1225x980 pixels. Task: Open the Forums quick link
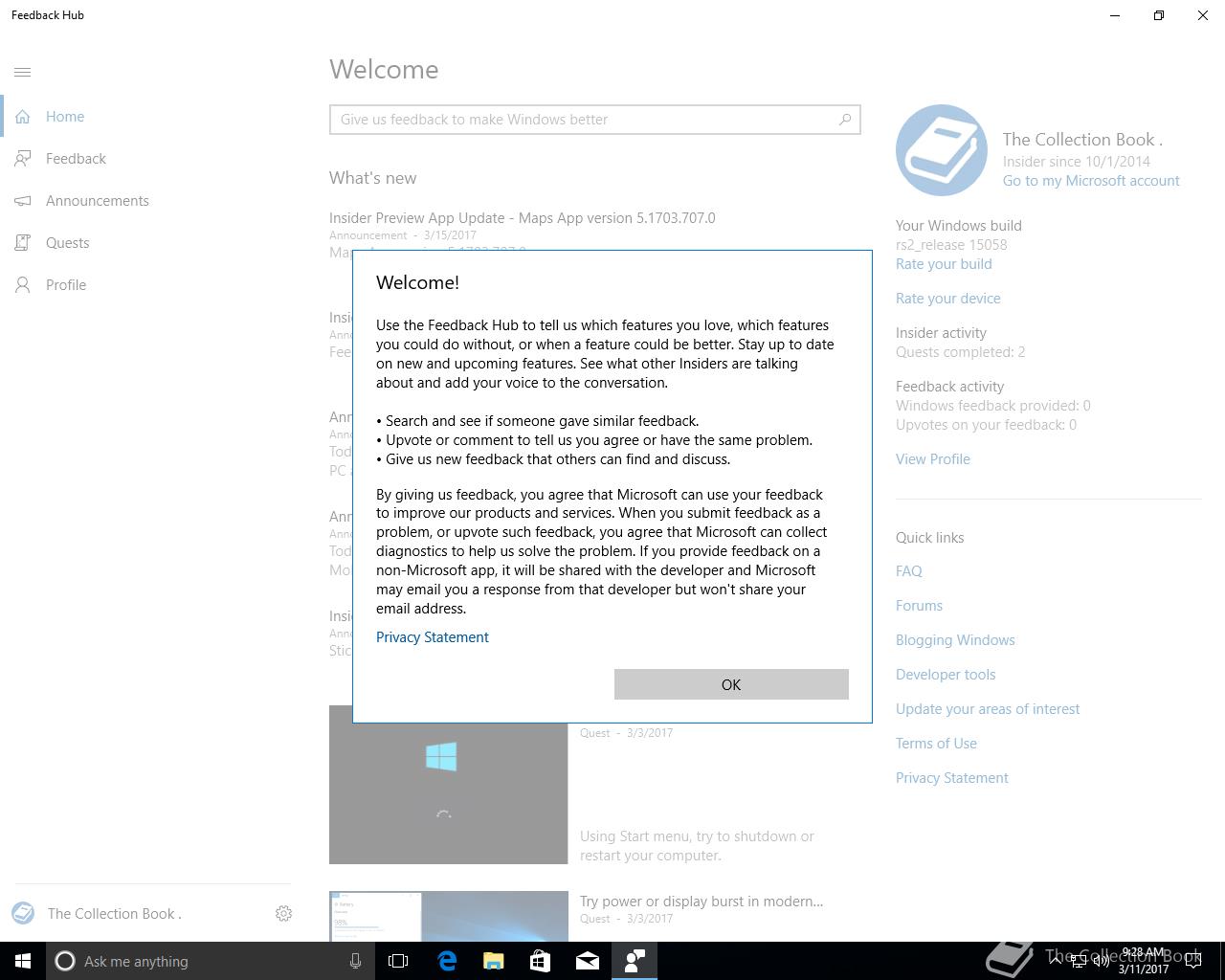[919, 606]
